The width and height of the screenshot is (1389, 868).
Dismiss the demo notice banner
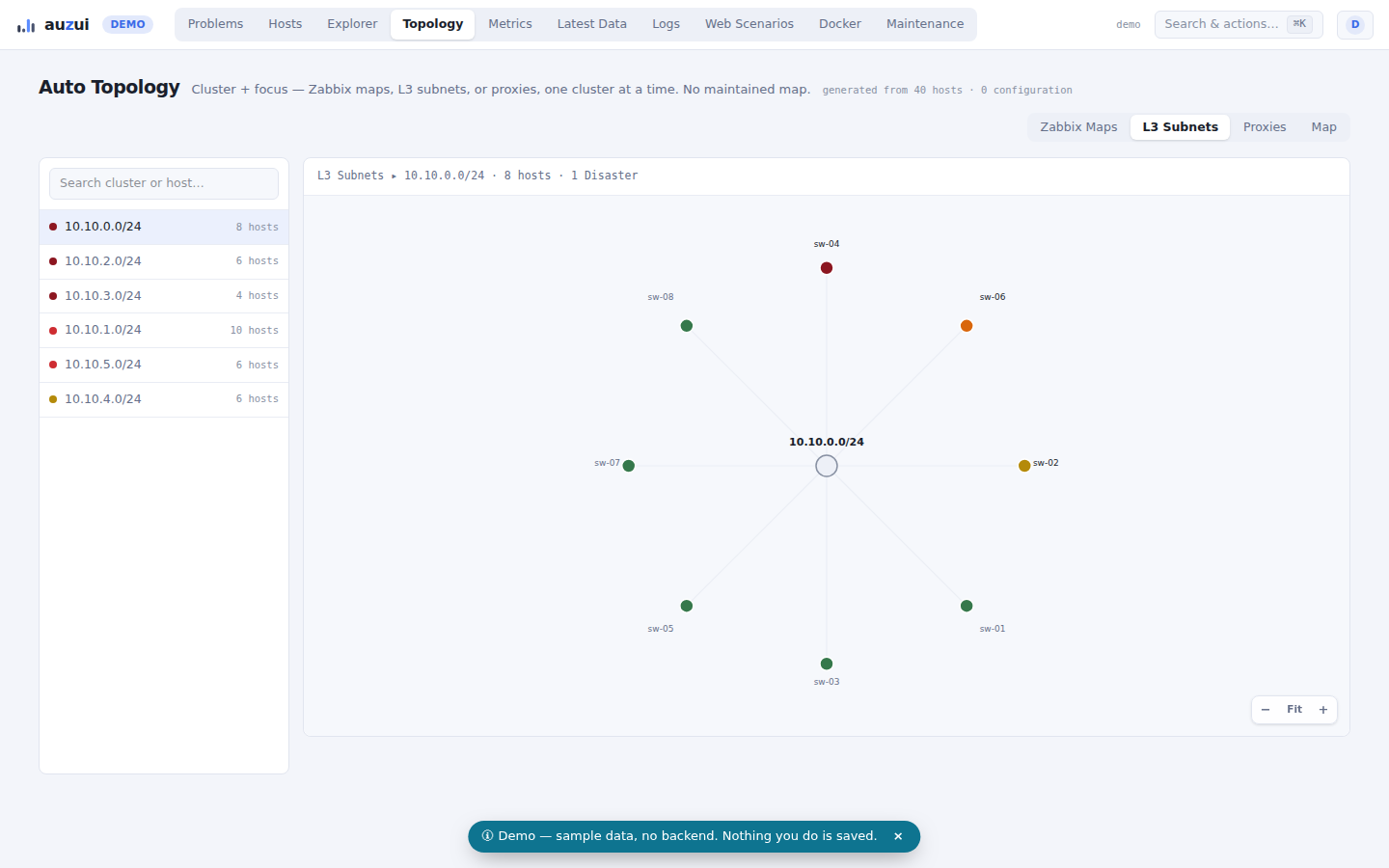[x=898, y=836]
